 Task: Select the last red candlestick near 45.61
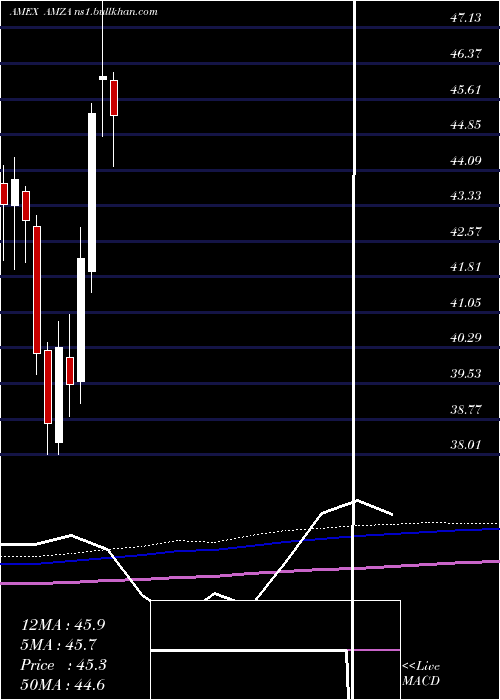click(114, 98)
